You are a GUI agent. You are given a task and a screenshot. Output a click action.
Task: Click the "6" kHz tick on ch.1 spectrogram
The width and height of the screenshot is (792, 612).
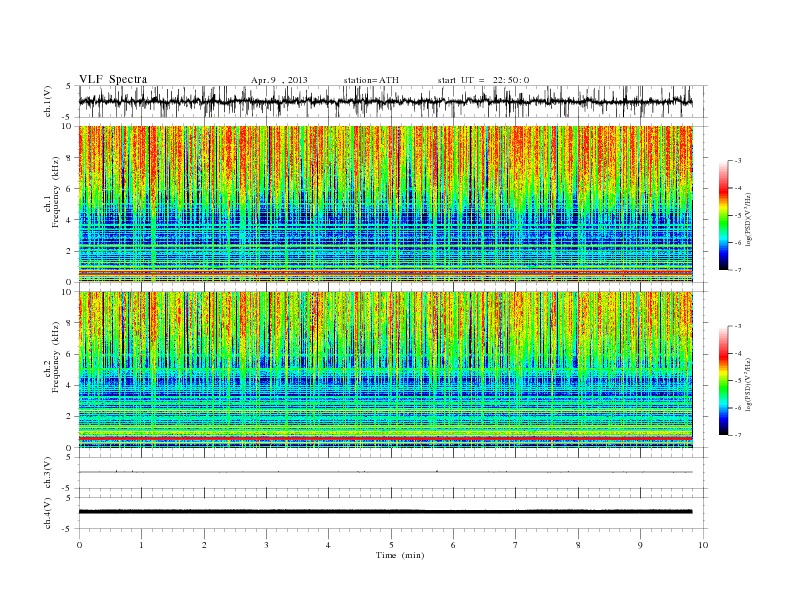[70, 189]
